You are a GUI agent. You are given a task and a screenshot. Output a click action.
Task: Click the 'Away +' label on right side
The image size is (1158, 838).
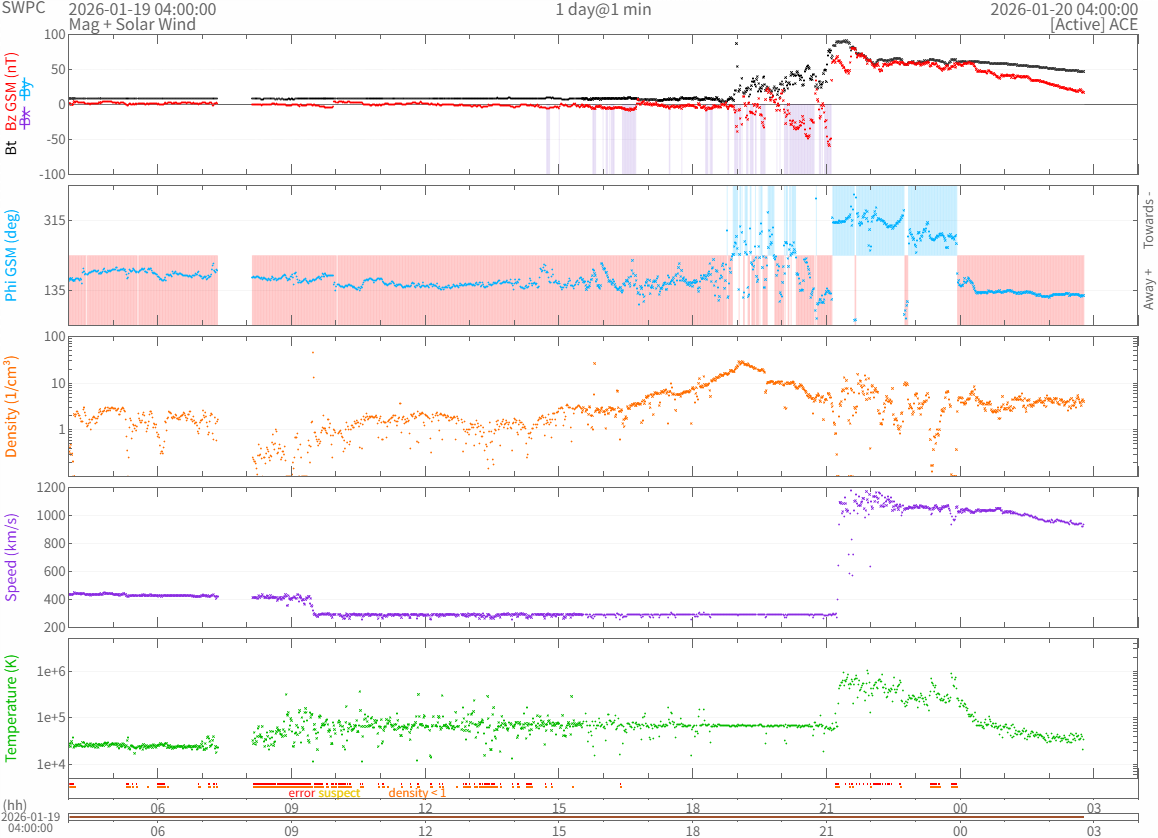(x=1148, y=289)
